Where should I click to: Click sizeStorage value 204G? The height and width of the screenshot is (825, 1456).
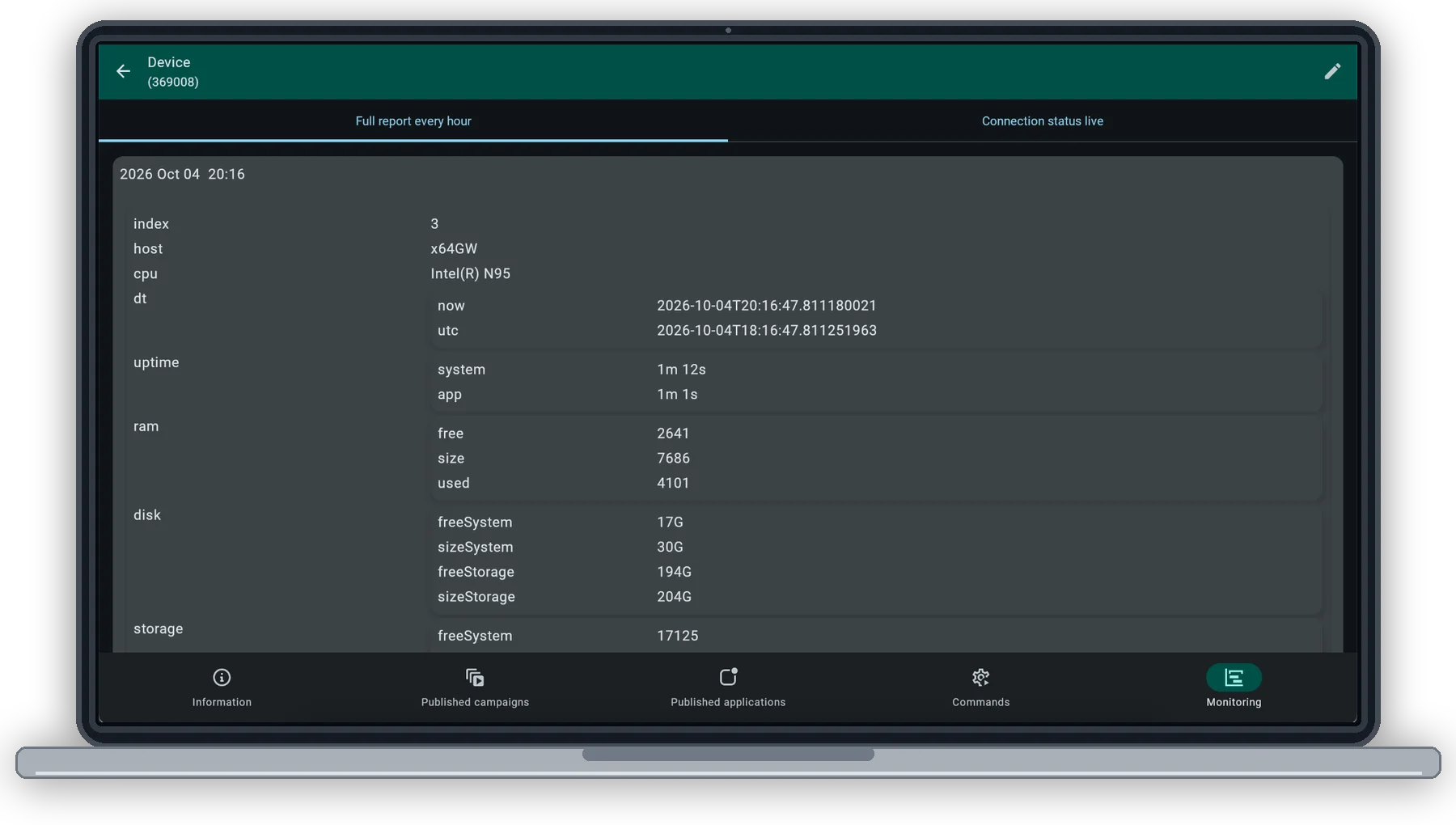(x=674, y=596)
